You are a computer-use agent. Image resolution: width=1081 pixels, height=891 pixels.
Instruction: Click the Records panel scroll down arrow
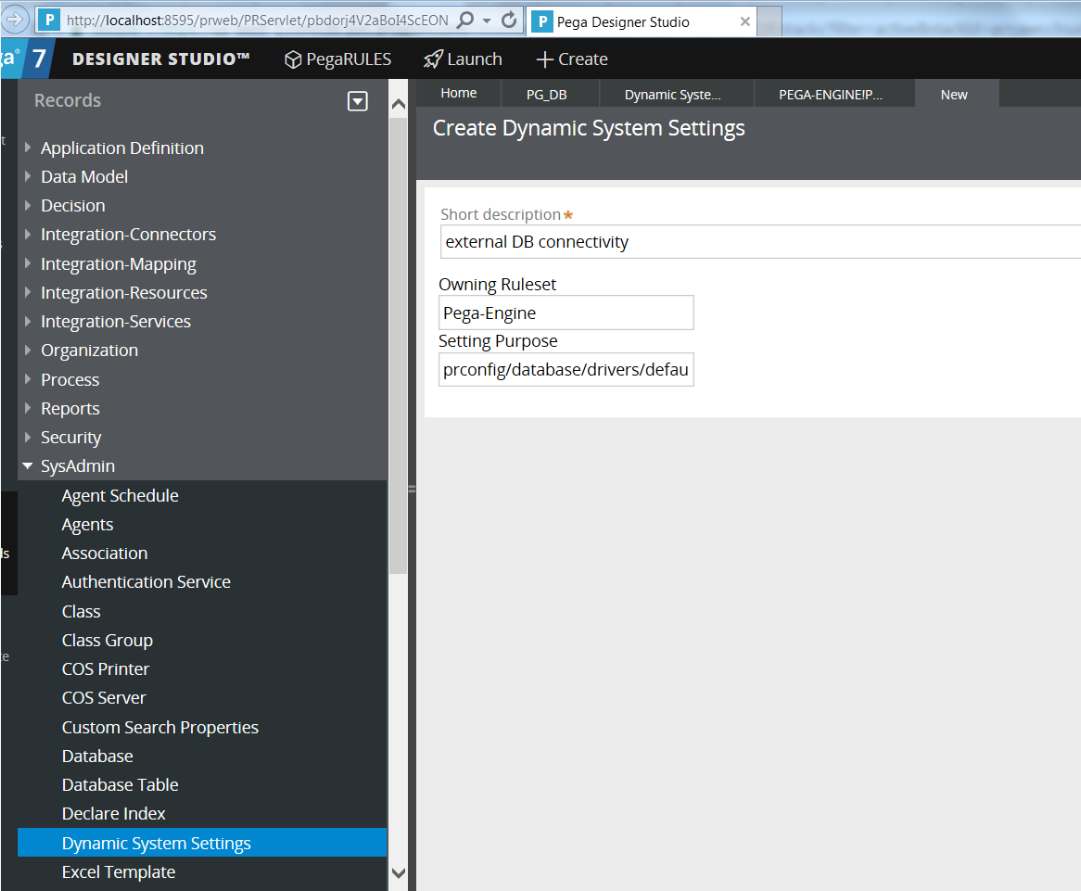(x=398, y=873)
